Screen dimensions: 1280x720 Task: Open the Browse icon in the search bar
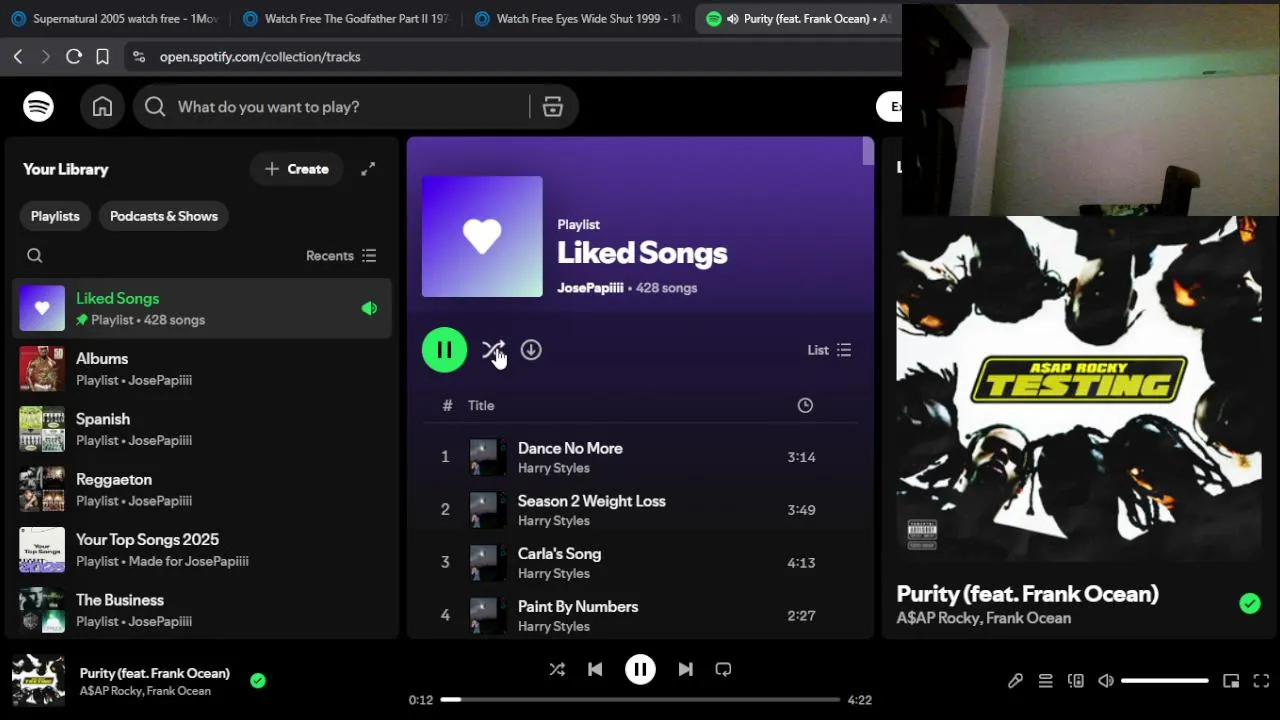pos(553,107)
